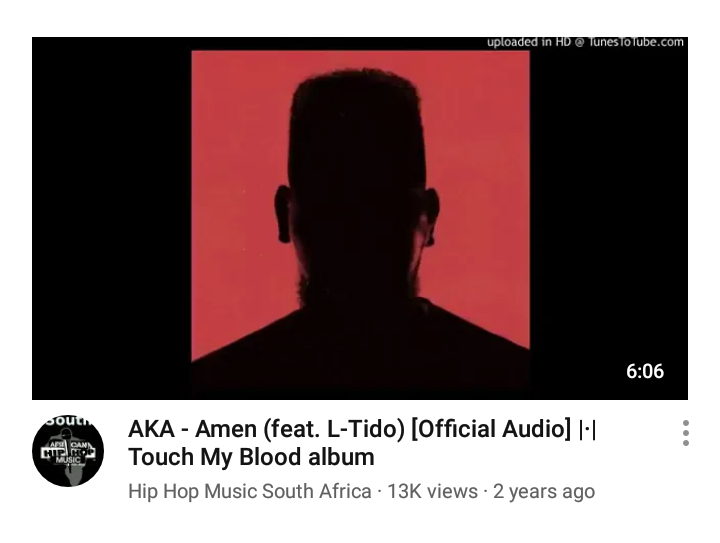Click the "2 years ago" upload date

(544, 491)
